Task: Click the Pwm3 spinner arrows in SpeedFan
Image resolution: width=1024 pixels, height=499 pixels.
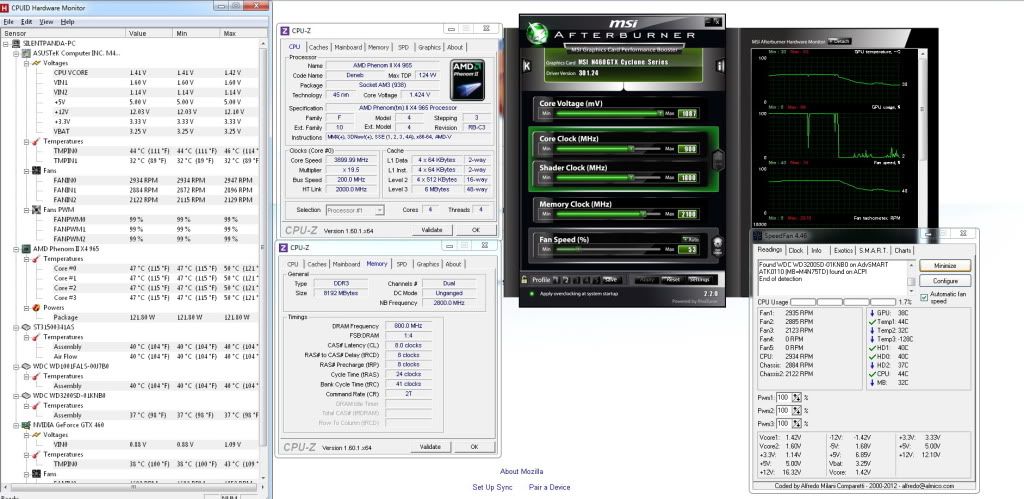Action: pos(797,424)
